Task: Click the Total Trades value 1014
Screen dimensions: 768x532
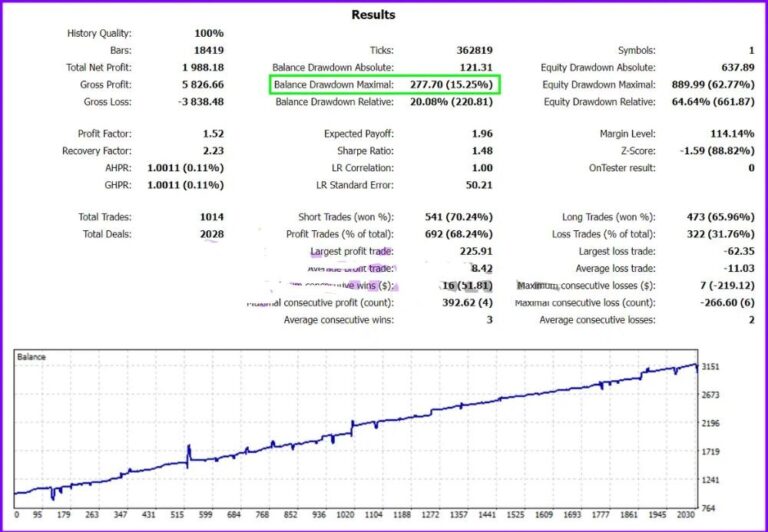Action: point(210,217)
